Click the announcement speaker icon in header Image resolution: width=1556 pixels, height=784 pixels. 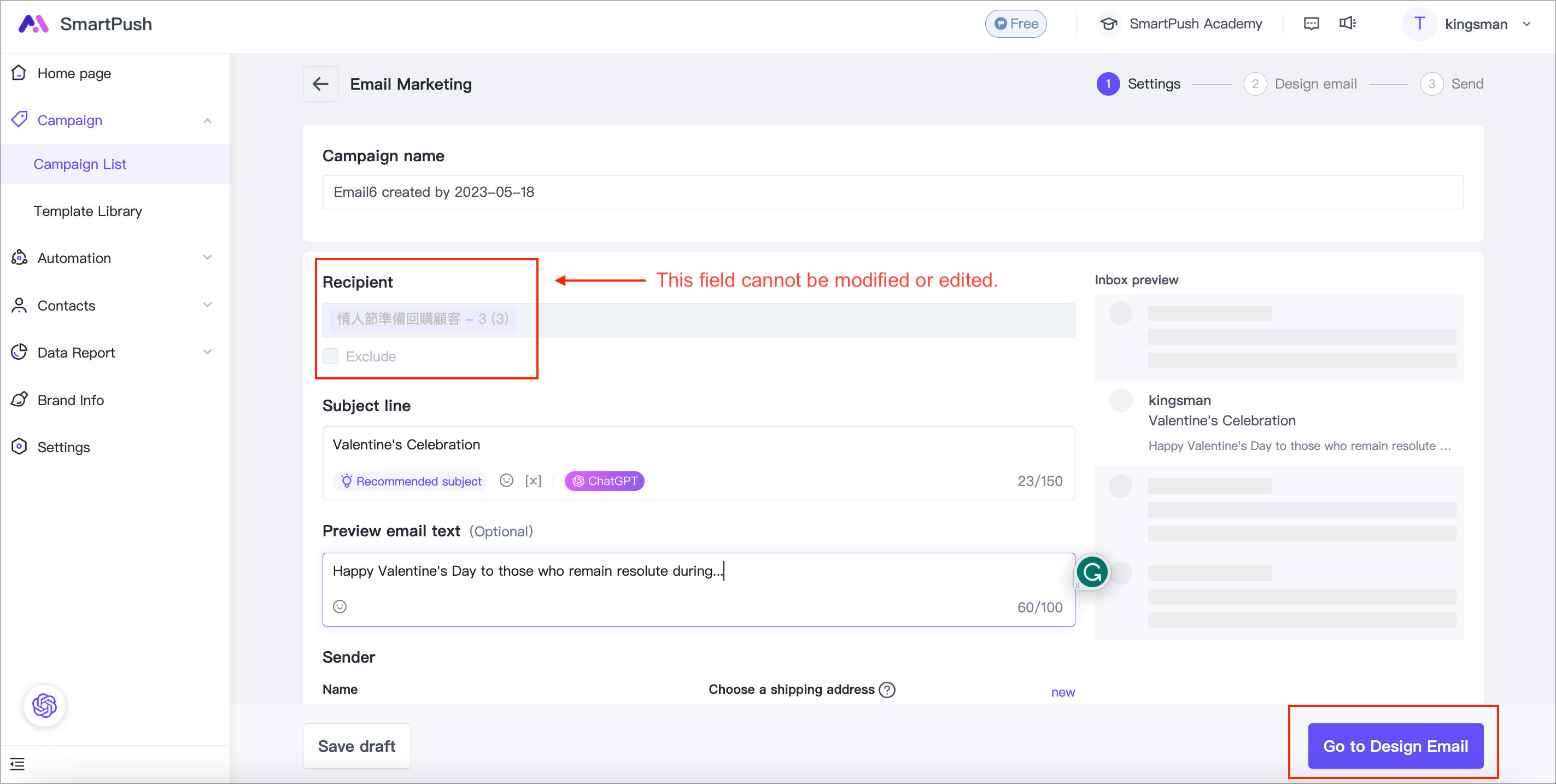pyautogui.click(x=1348, y=24)
